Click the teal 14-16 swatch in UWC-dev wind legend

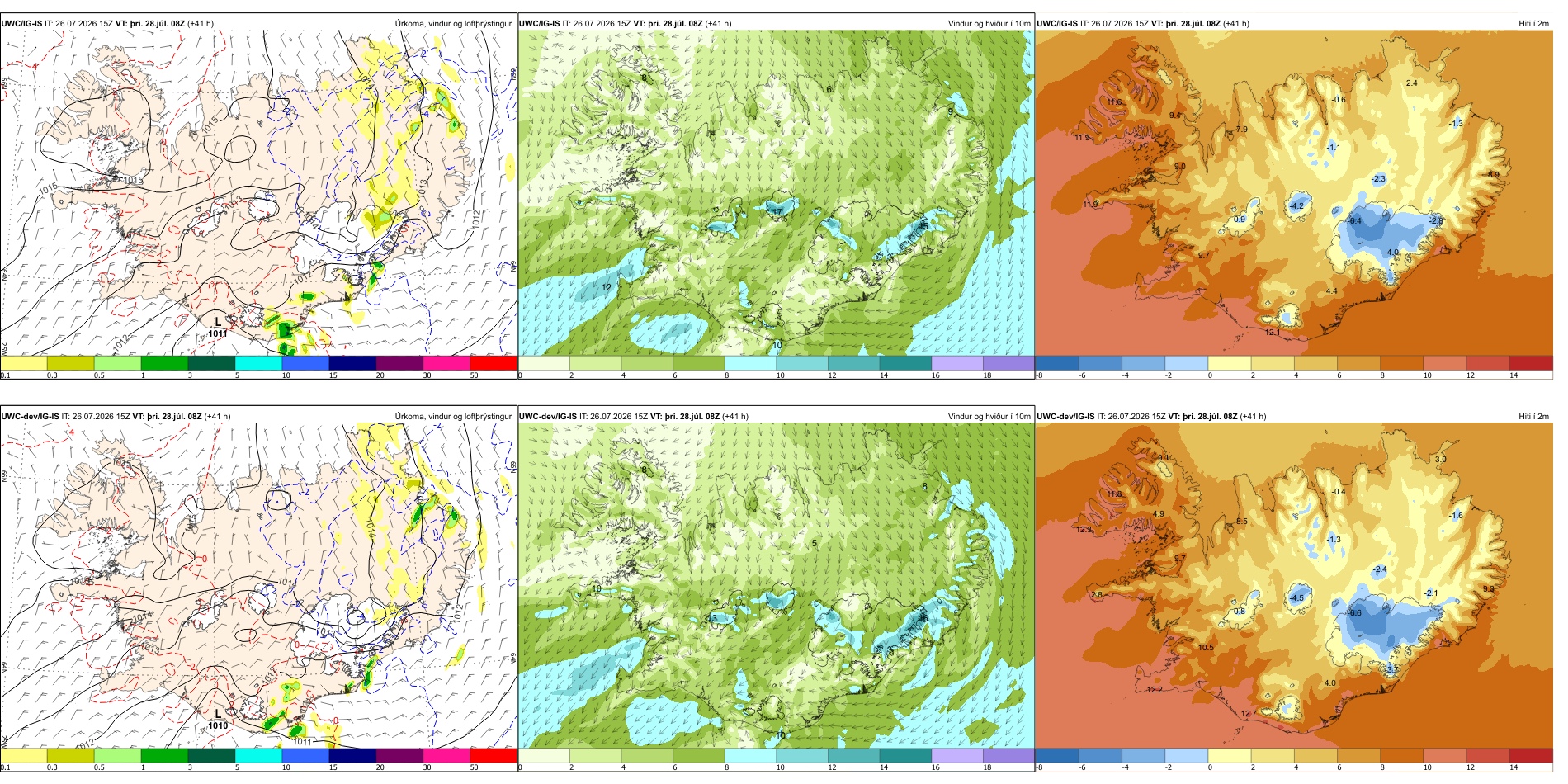tap(905, 755)
